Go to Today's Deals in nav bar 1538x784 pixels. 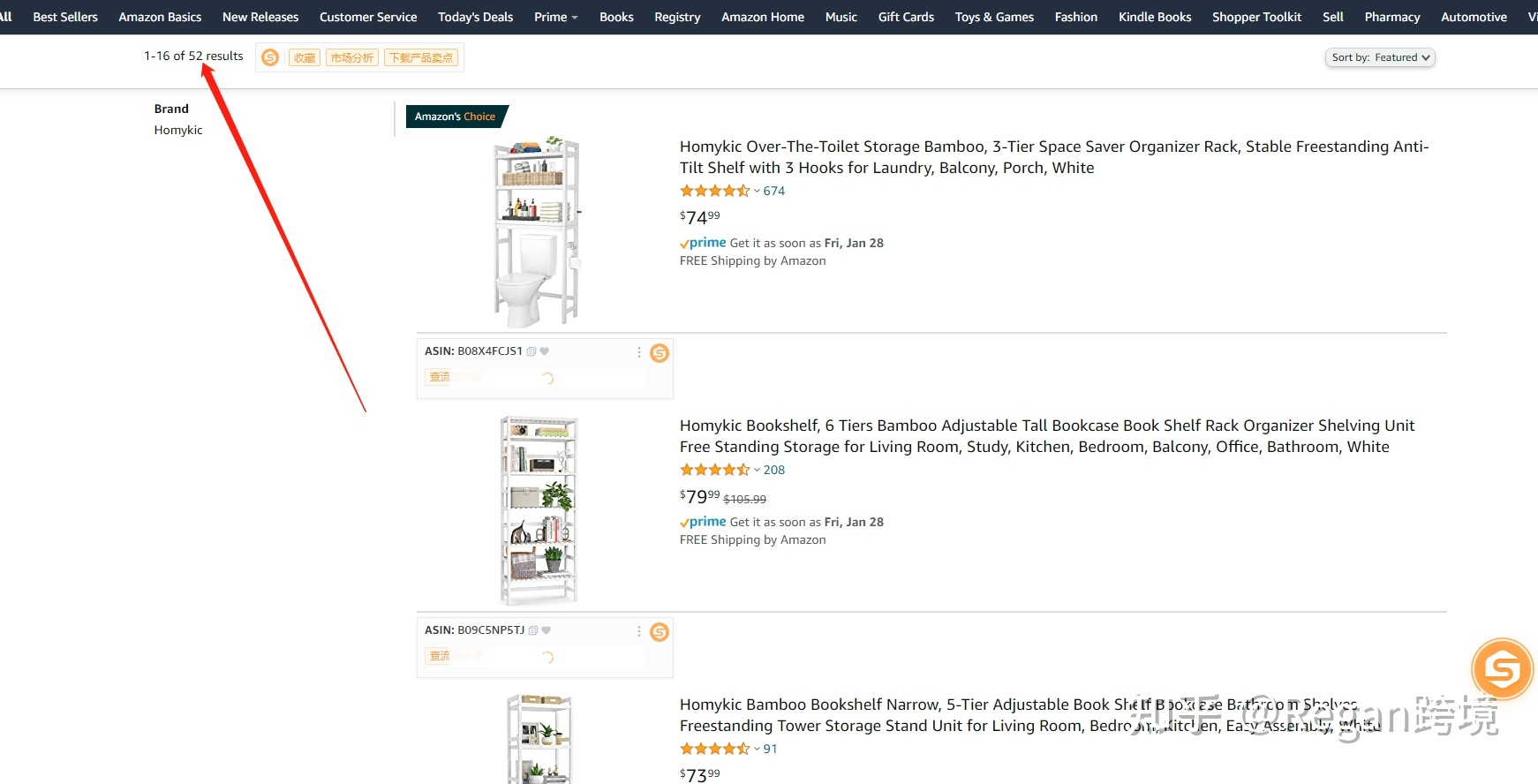[x=475, y=17]
